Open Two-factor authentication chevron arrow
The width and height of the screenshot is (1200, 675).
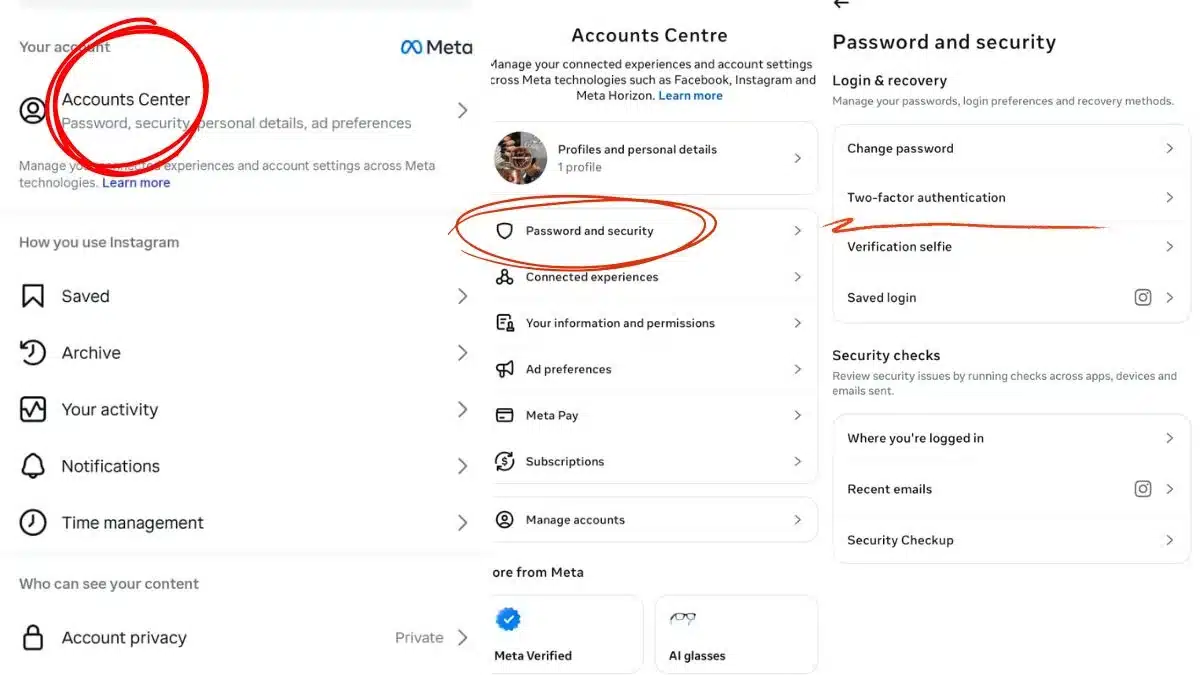tap(1169, 198)
